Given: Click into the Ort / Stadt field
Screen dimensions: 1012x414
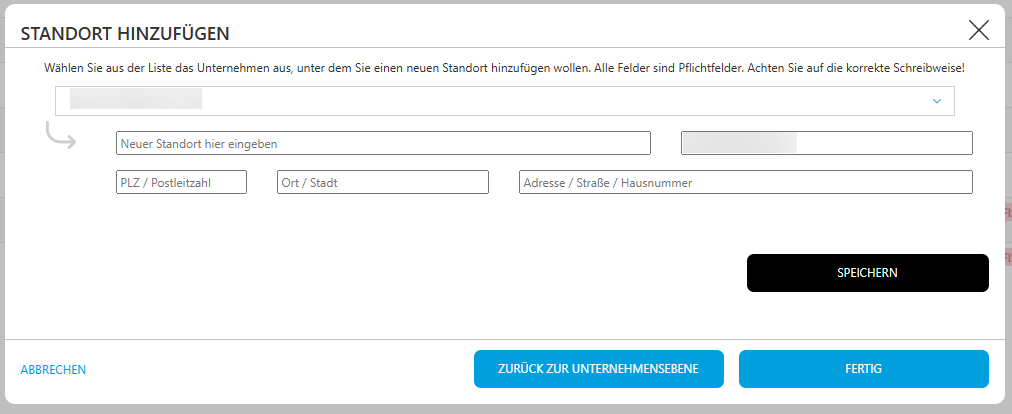Looking at the screenshot, I should 383,182.
